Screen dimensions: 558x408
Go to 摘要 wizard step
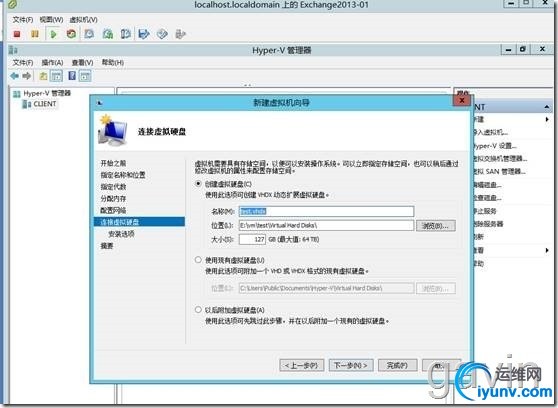107,246
